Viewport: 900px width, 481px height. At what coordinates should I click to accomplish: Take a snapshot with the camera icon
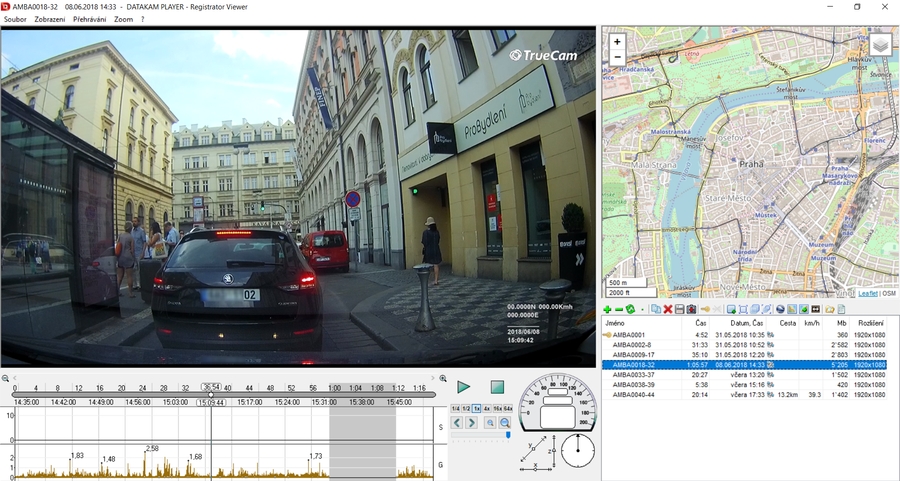(691, 309)
